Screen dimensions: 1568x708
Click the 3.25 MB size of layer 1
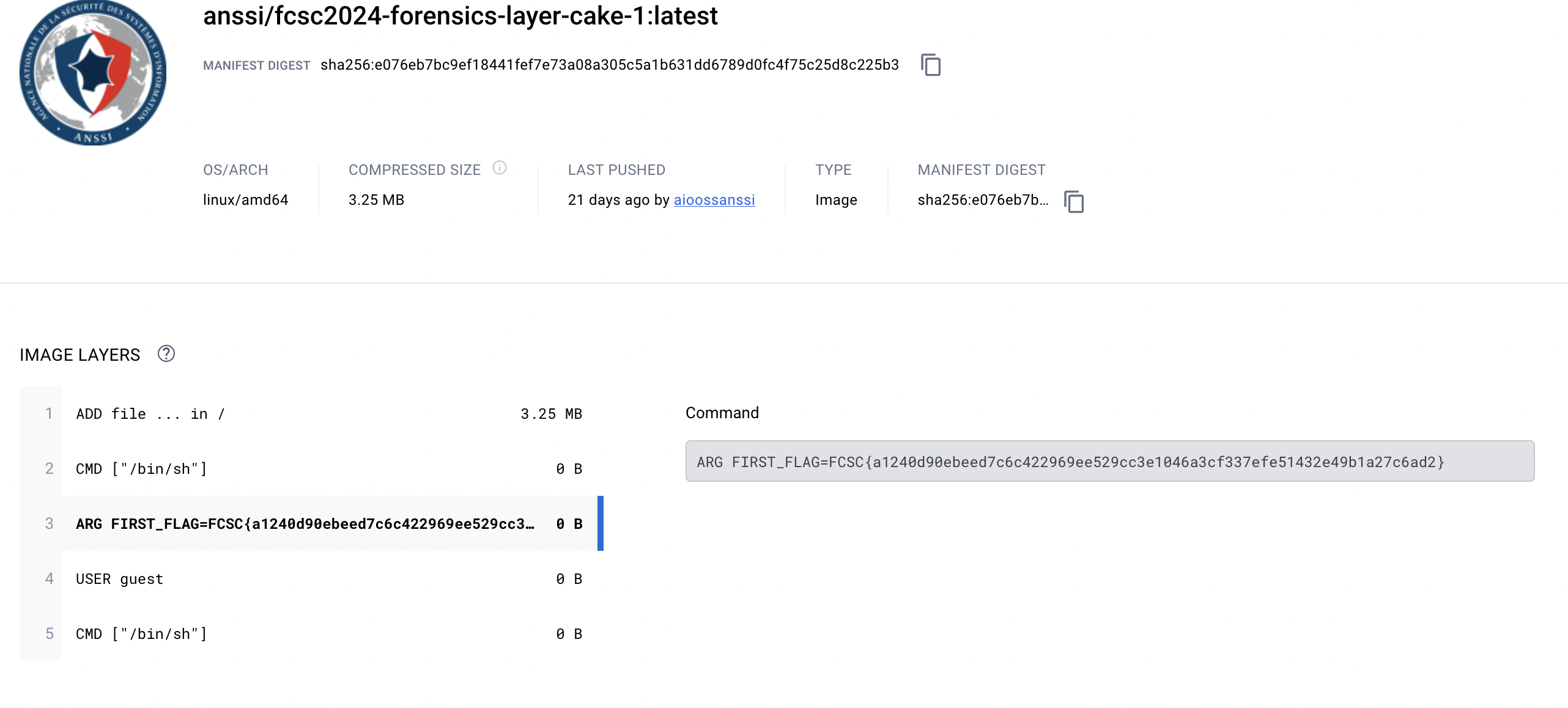coord(550,414)
